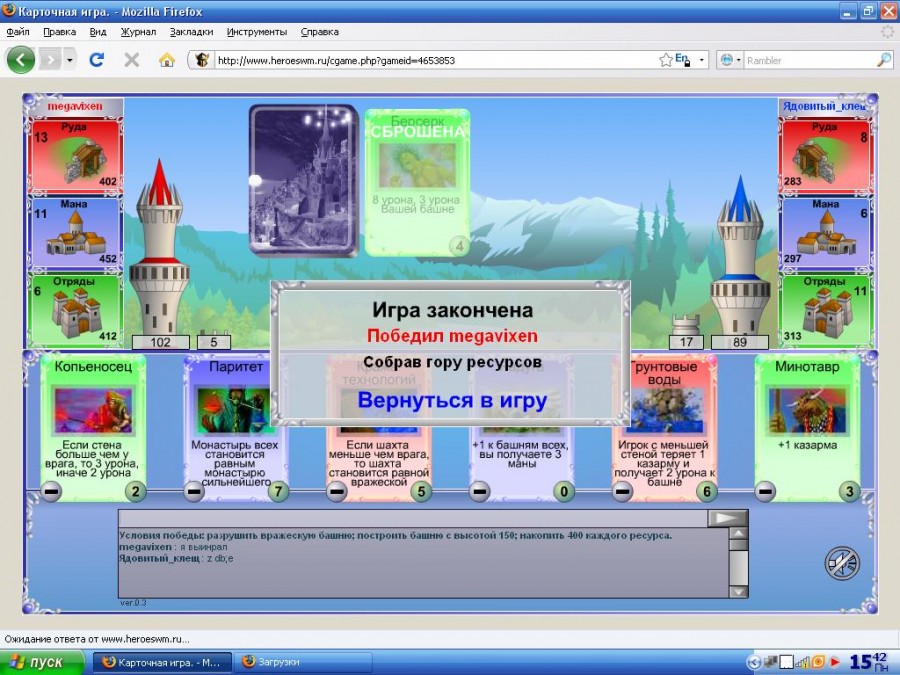
Task: Open the Инструменты menu
Action: pos(257,32)
